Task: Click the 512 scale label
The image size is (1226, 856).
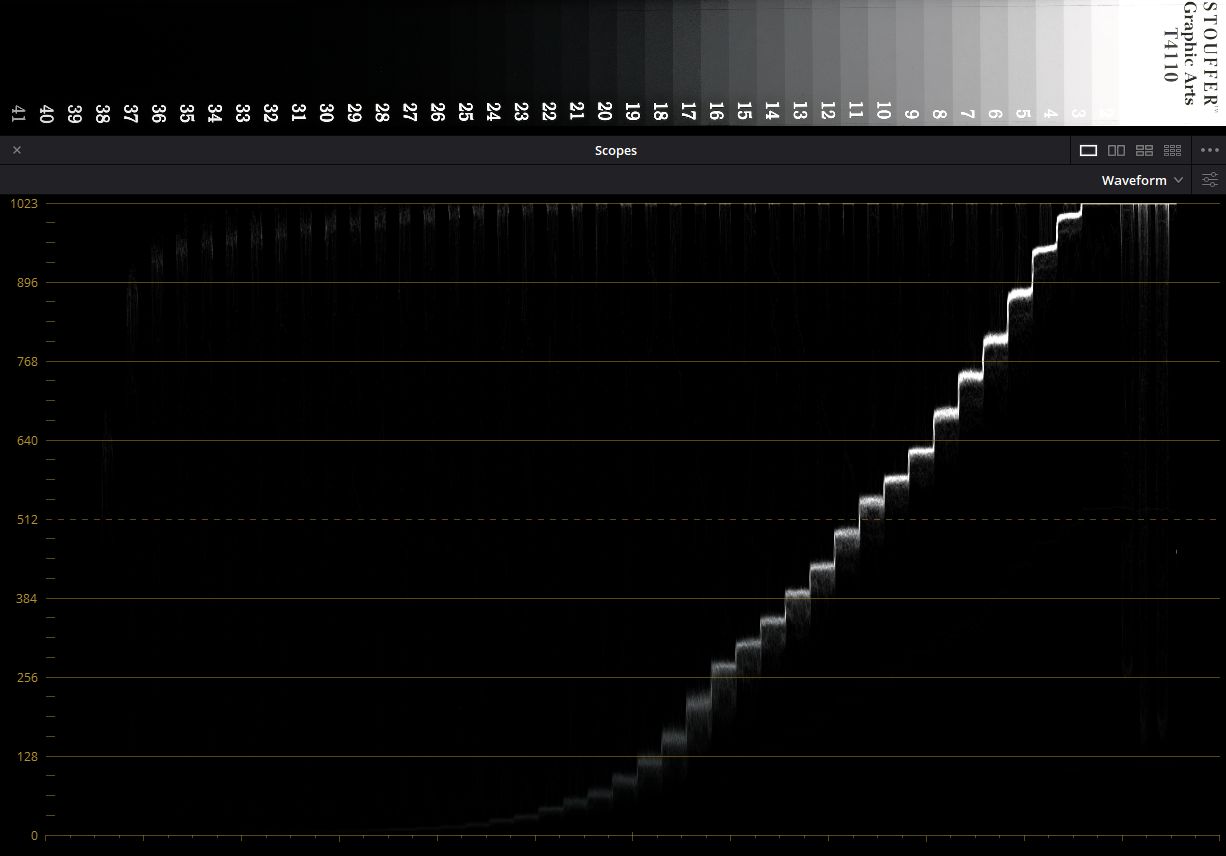Action: click(x=28, y=519)
